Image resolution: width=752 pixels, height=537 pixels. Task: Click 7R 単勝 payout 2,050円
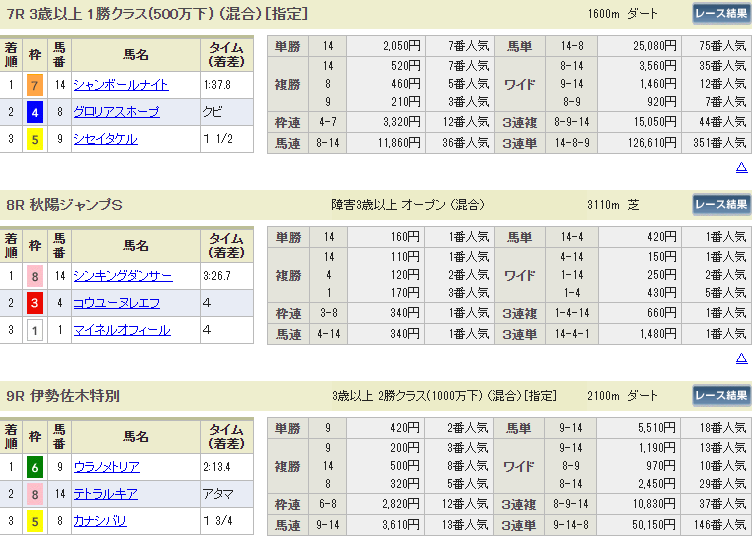click(x=402, y=46)
